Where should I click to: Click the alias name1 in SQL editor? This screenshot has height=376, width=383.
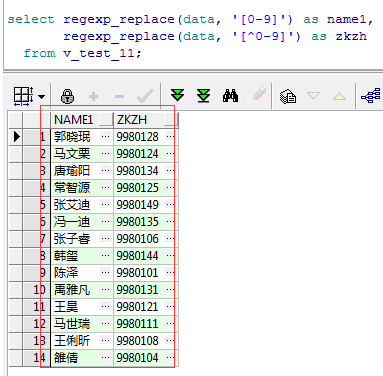(x=346, y=19)
